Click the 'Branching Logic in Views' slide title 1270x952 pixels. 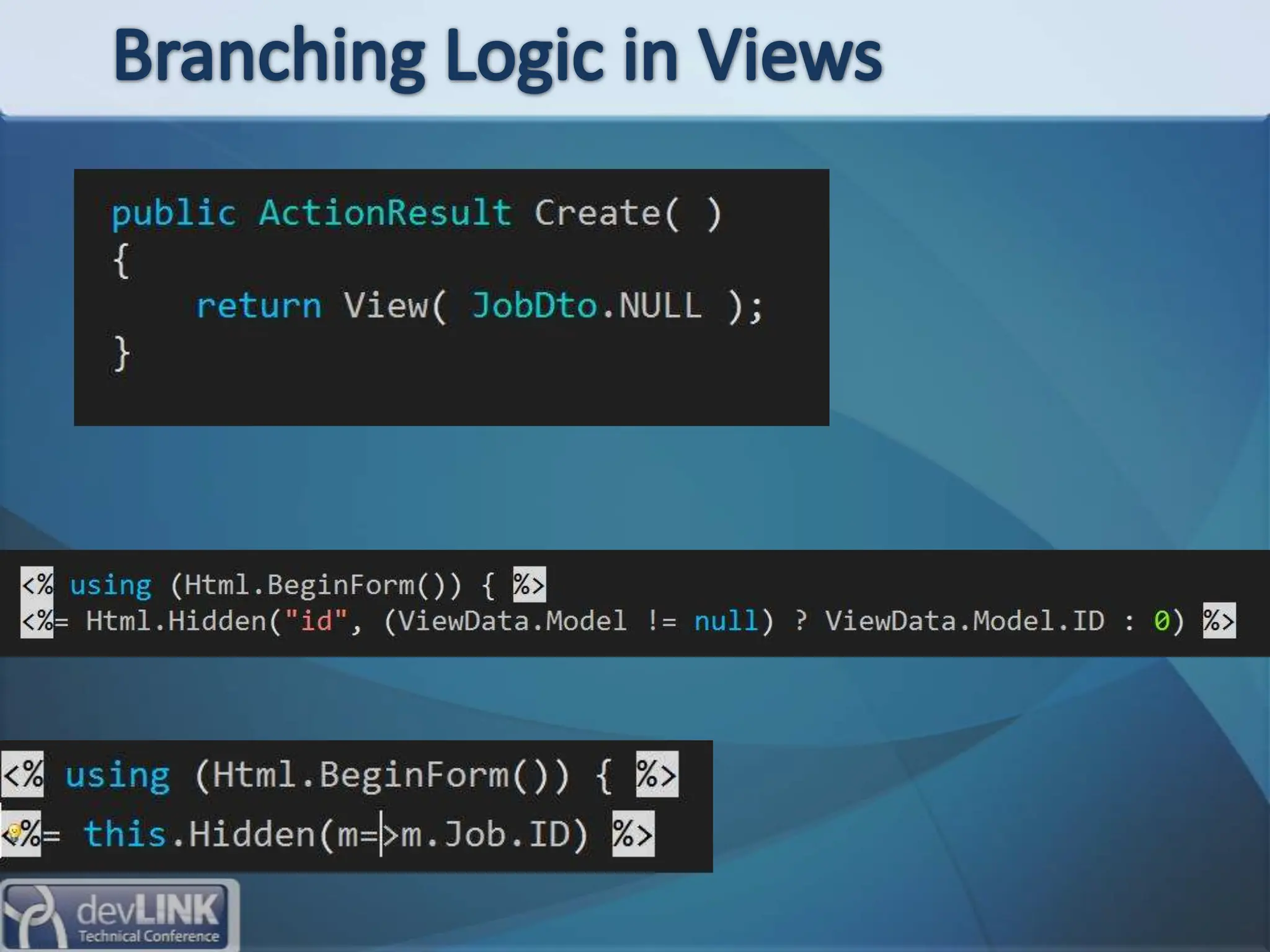coord(497,58)
